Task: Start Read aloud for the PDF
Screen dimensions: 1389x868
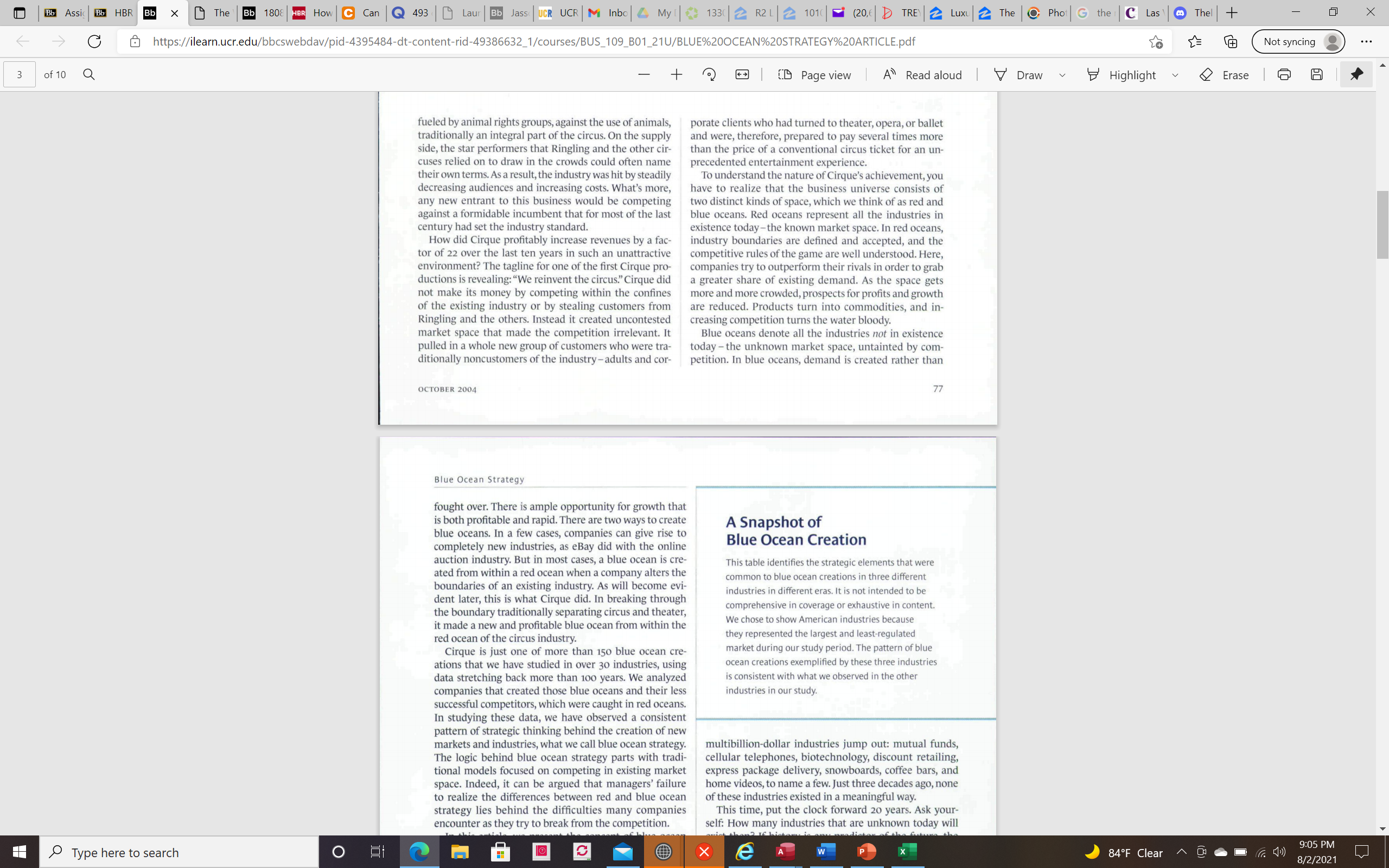Action: point(922,75)
